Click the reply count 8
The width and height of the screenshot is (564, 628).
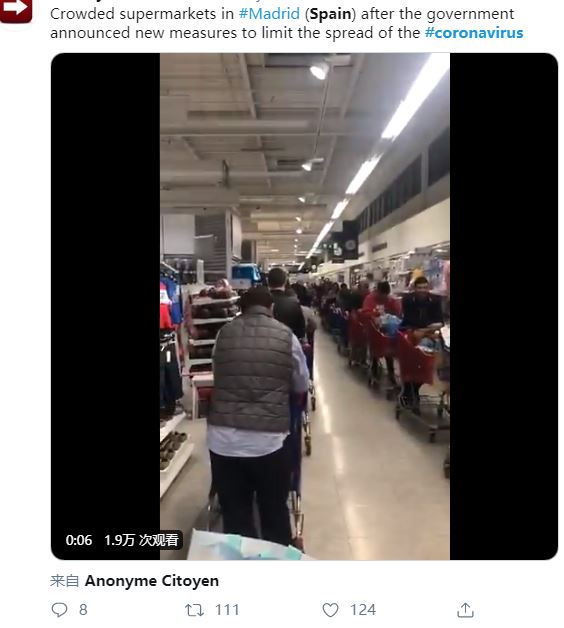click(x=83, y=610)
